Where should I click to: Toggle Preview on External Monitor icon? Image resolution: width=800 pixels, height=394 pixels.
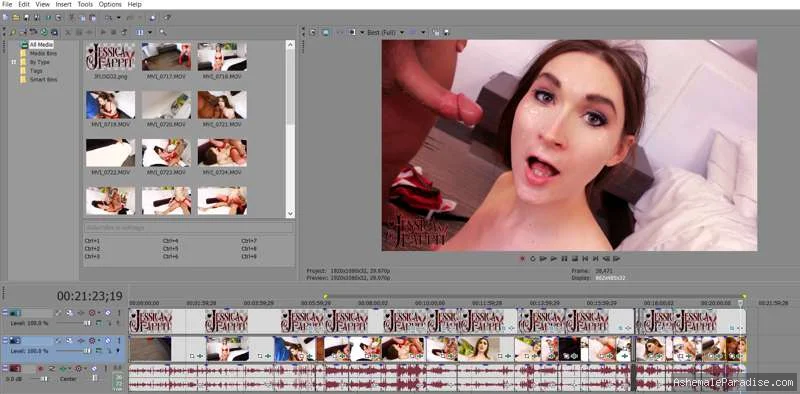326,33
